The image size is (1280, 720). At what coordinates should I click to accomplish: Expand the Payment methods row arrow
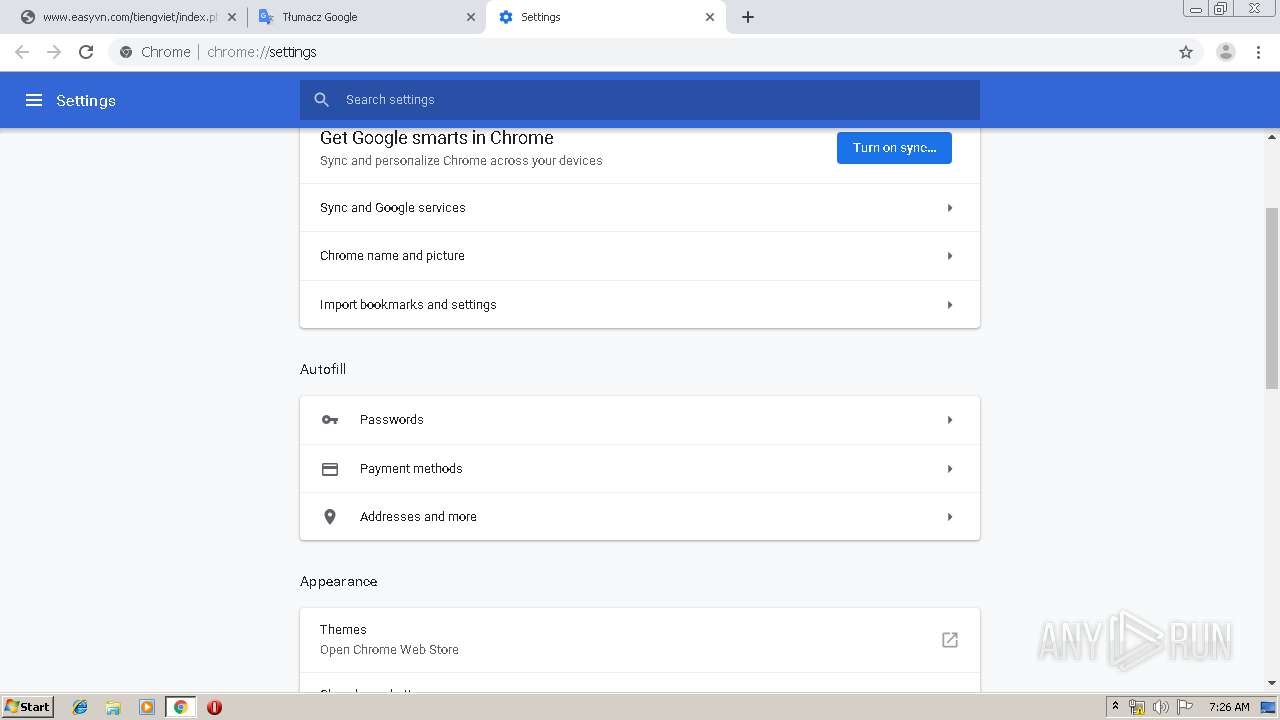click(950, 469)
